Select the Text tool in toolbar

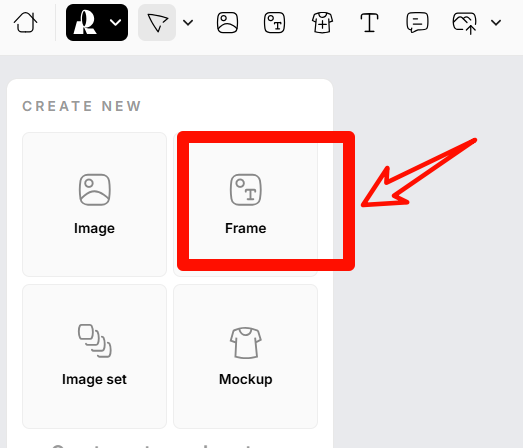[370, 23]
